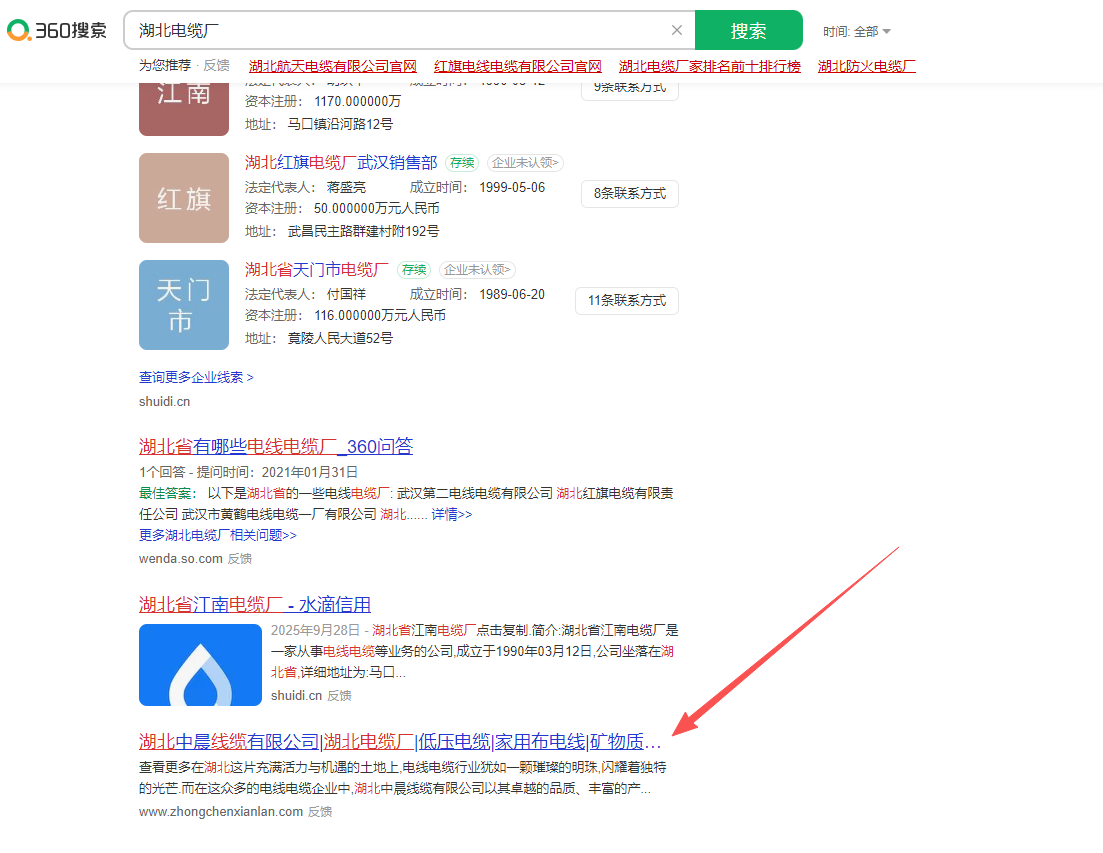Click the green 搜索 button
This screenshot has width=1103, height=853.
(x=748, y=30)
